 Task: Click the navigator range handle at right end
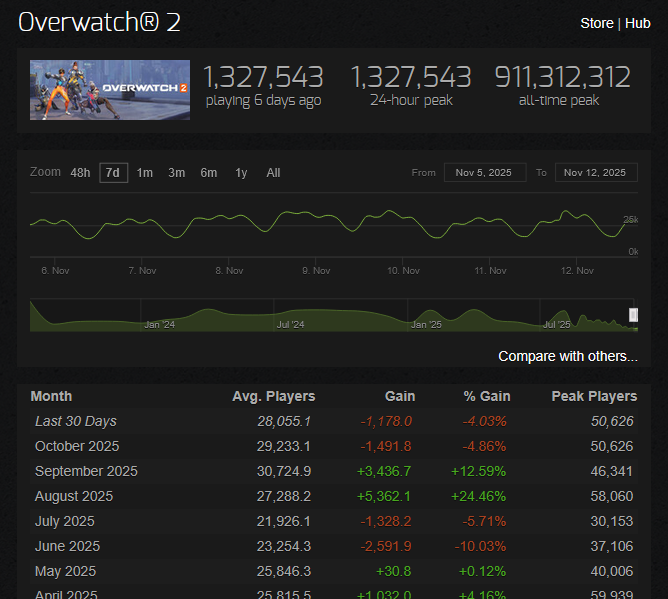point(633,315)
